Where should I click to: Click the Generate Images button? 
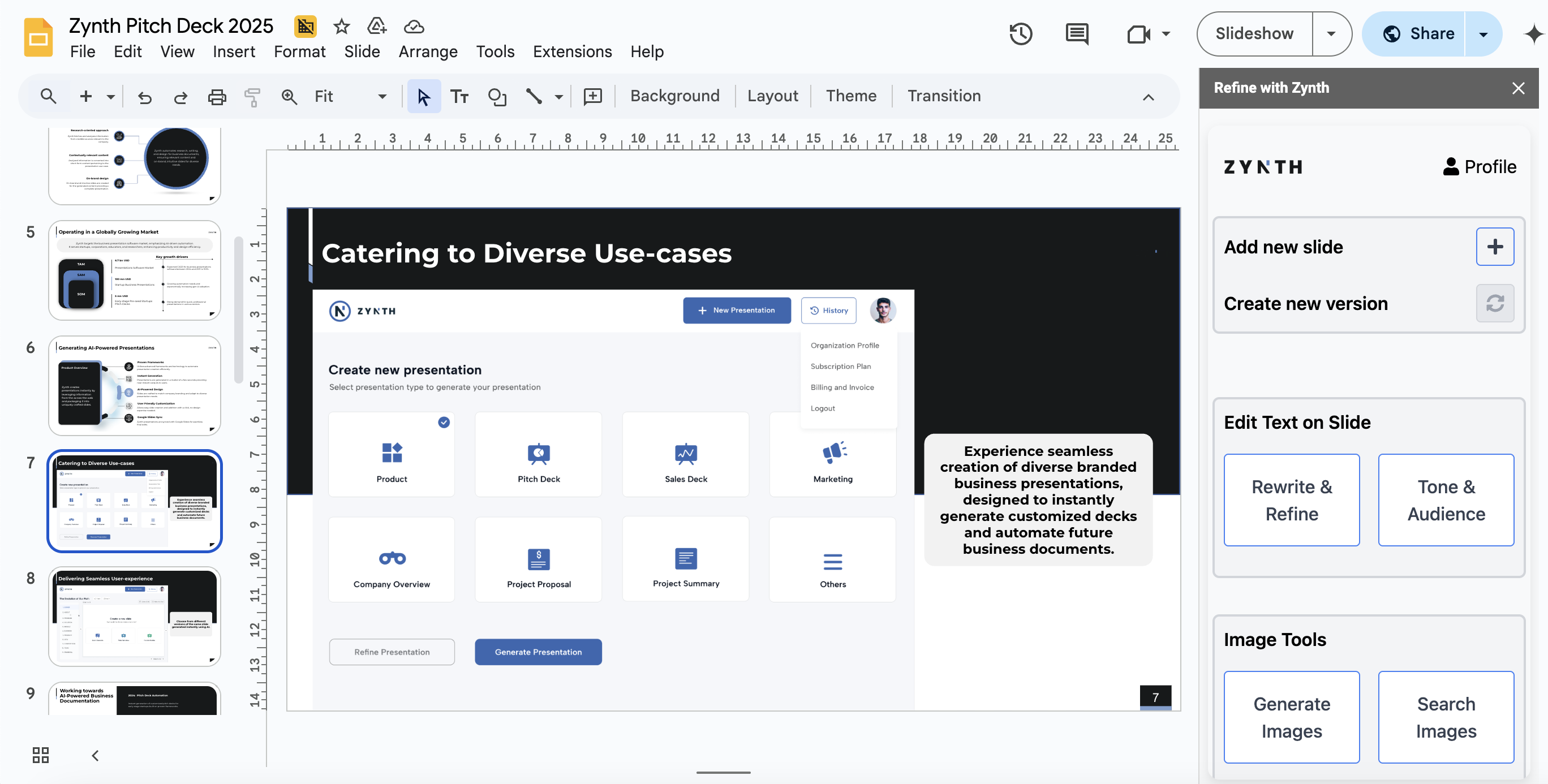pos(1291,717)
